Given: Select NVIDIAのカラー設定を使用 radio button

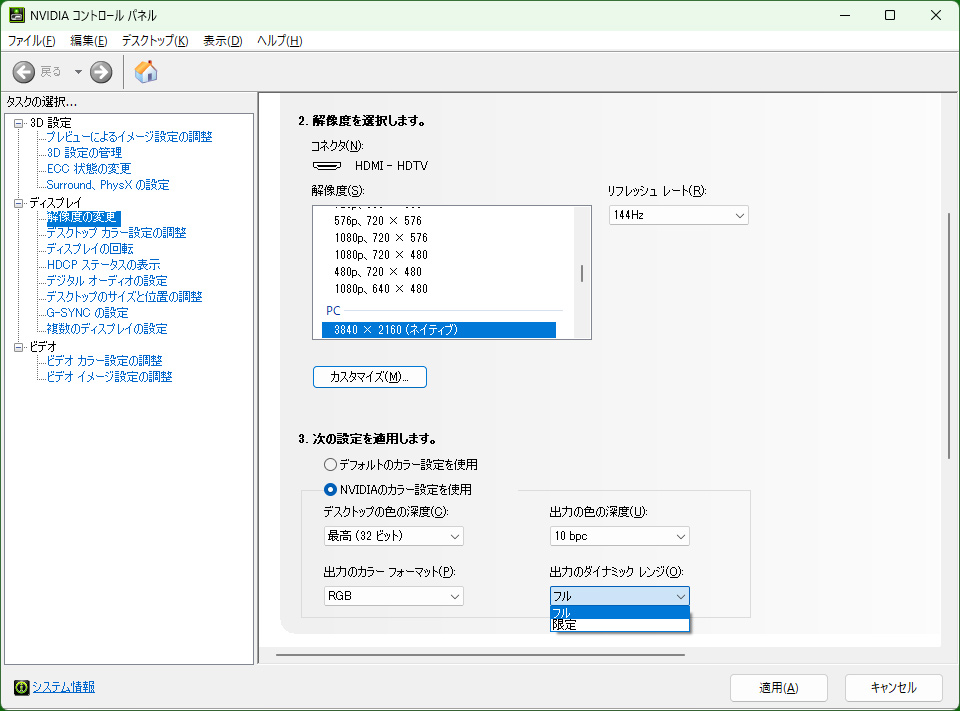Looking at the screenshot, I should [x=331, y=489].
